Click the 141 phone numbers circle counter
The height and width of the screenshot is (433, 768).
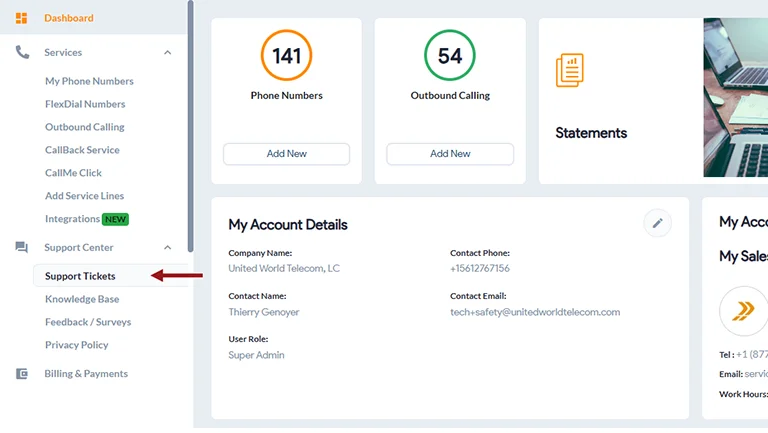286,56
